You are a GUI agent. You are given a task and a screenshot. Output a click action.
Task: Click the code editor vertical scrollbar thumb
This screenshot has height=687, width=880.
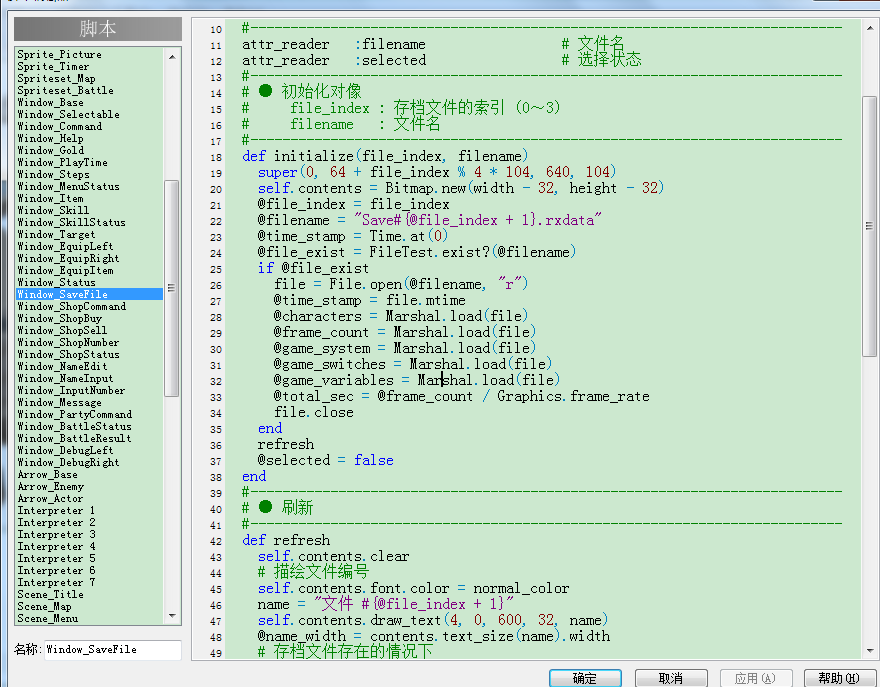[869, 226]
